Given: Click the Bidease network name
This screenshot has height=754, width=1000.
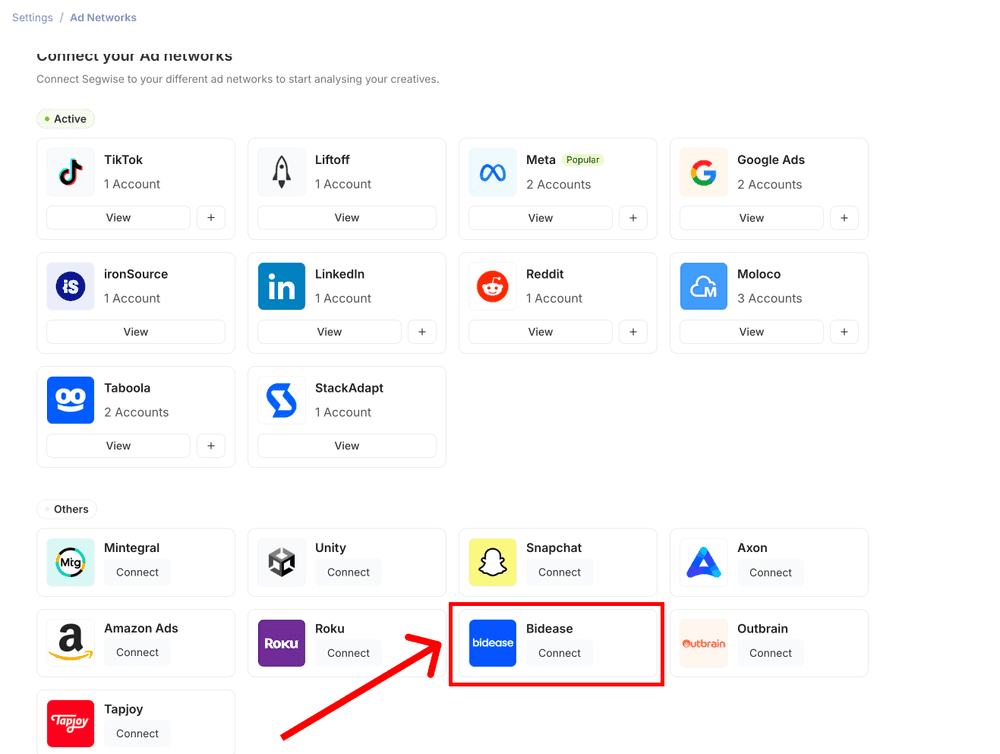Looking at the screenshot, I should tap(549, 628).
